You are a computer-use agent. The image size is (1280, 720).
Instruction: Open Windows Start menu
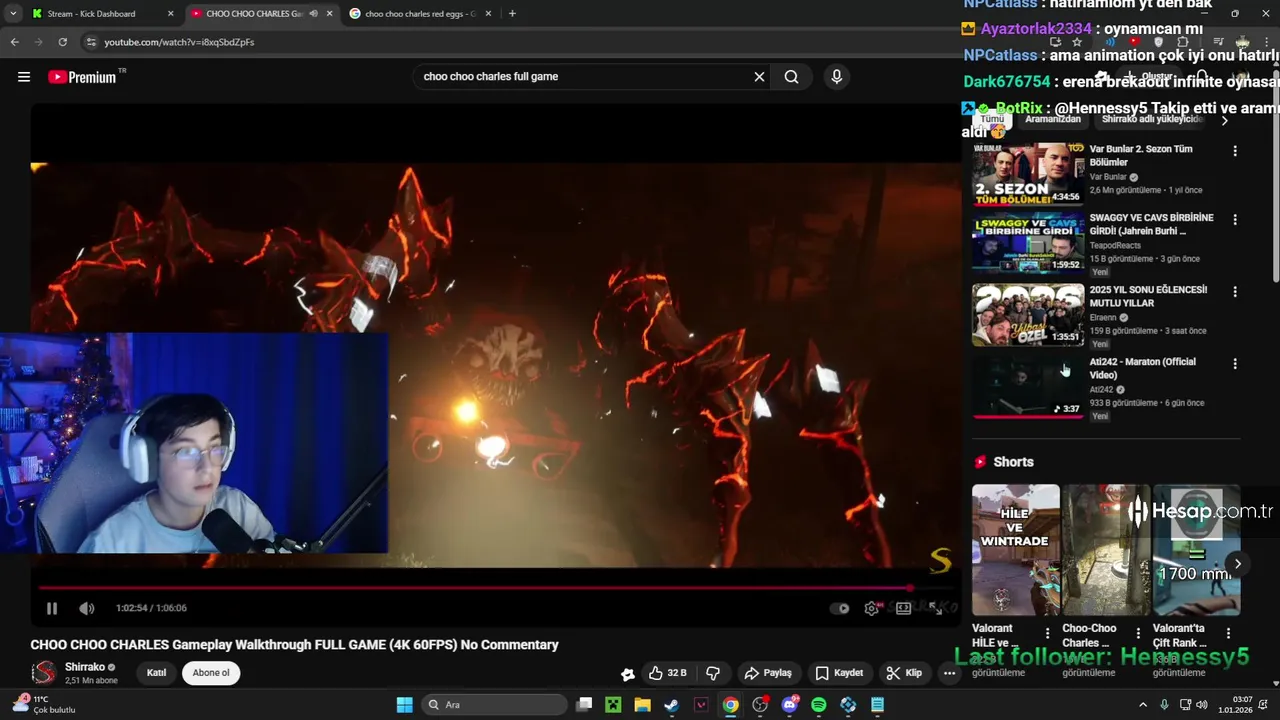[x=404, y=705]
